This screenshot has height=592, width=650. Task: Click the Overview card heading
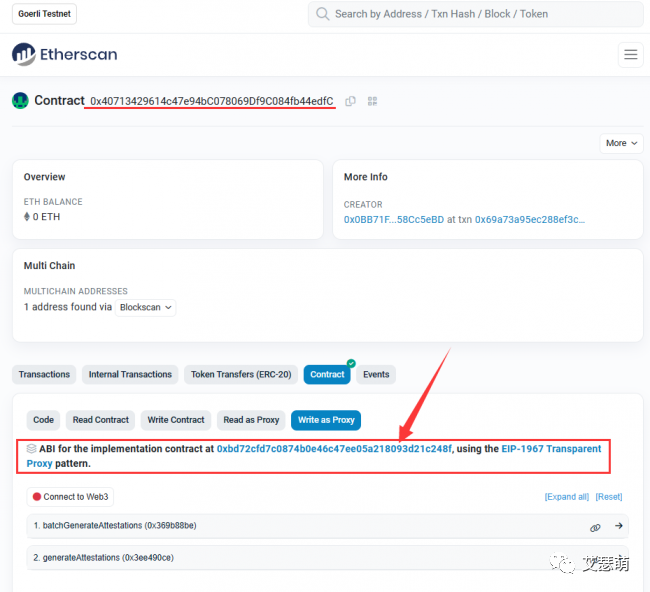tap(44, 177)
